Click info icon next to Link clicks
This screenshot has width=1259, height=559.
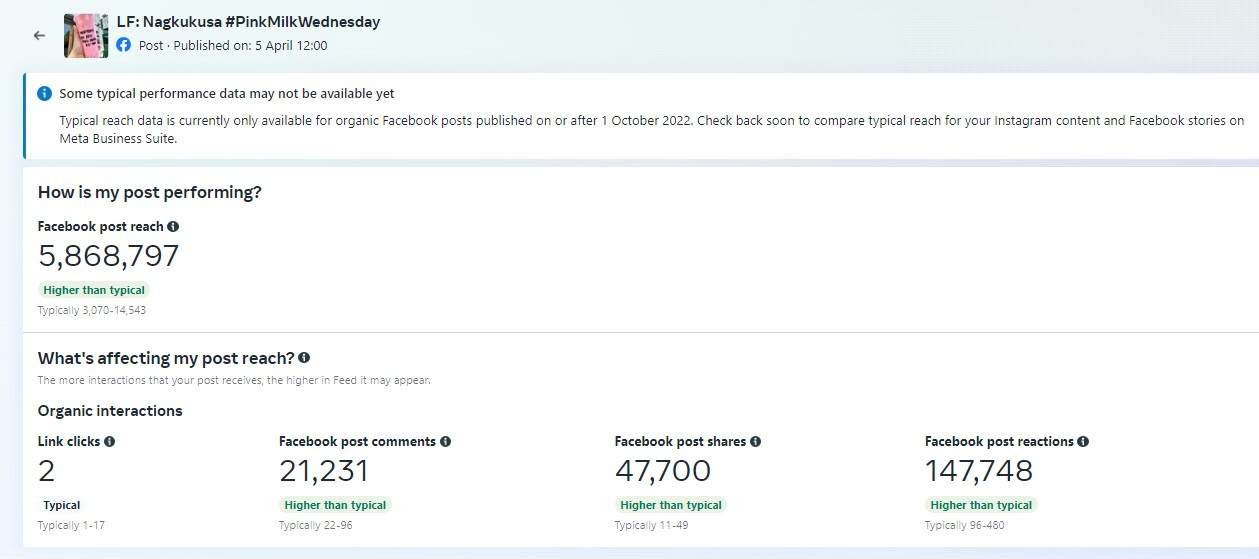tap(110, 441)
